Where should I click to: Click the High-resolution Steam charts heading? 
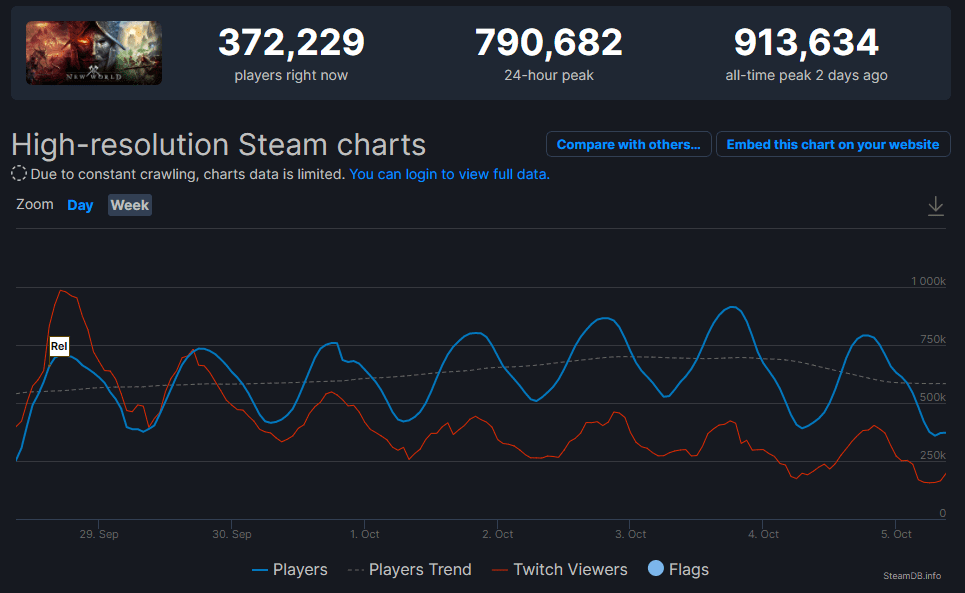pos(218,145)
